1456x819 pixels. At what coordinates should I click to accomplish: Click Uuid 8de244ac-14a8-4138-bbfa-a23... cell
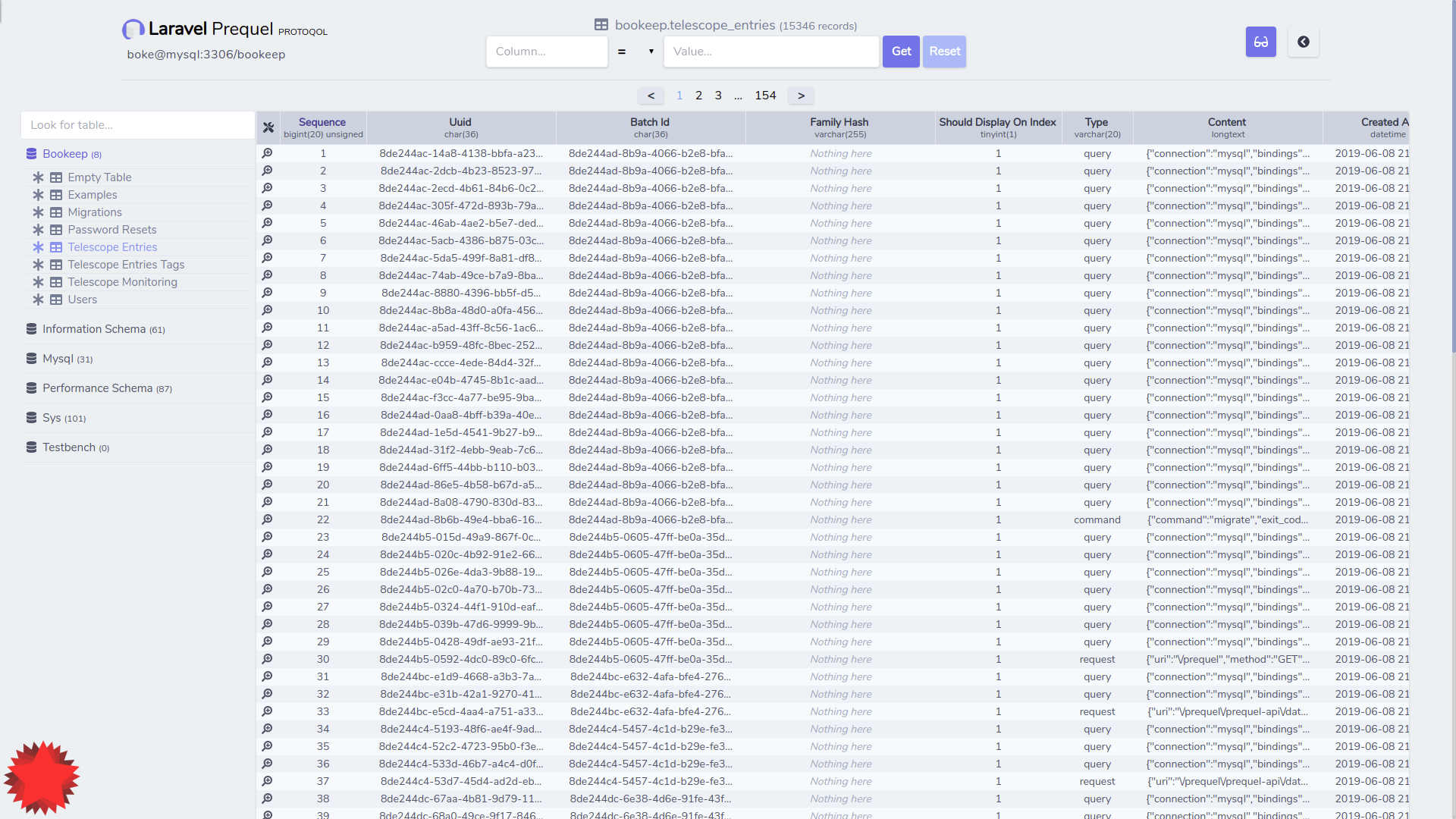[x=461, y=153]
